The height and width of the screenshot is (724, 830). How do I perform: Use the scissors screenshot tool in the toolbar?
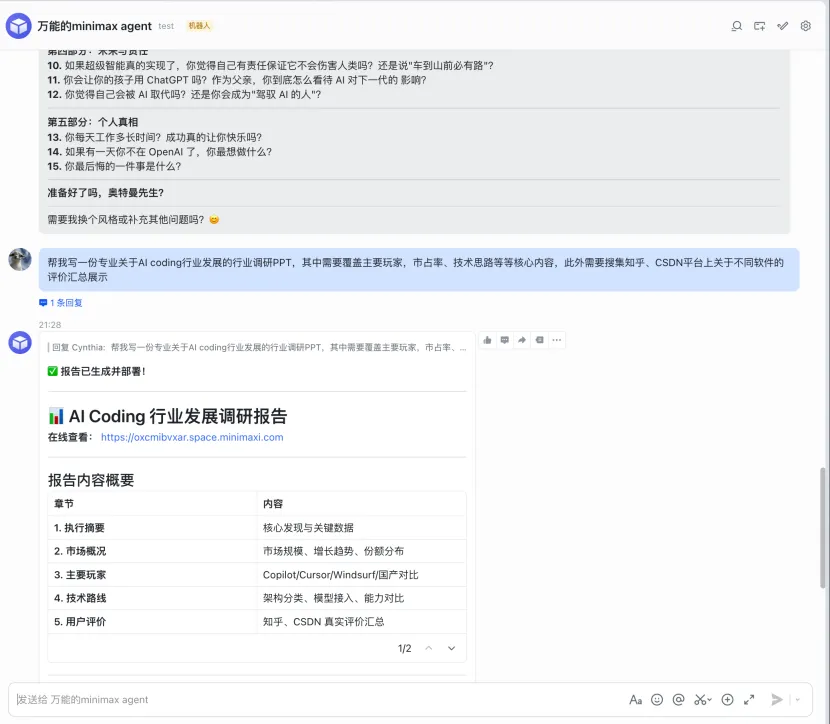coord(699,699)
